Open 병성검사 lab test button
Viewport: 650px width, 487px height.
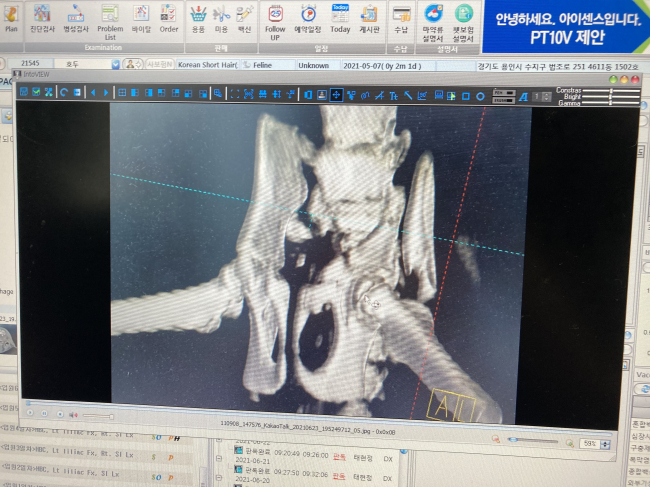(76, 19)
